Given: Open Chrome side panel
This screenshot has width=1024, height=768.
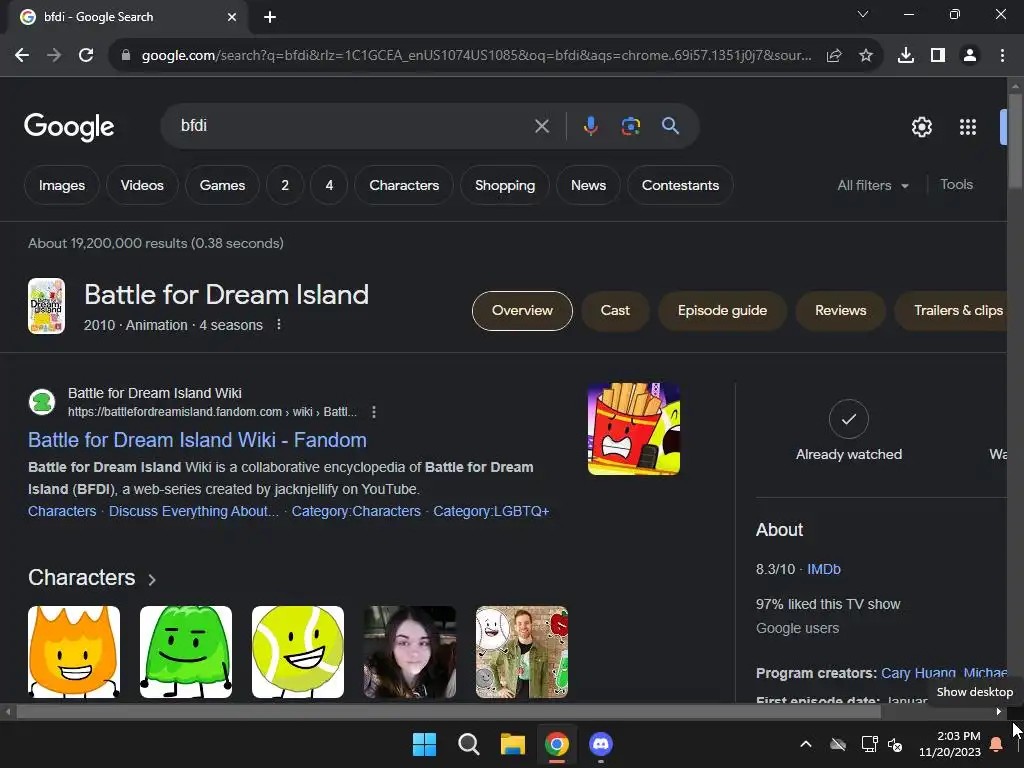Looking at the screenshot, I should pyautogui.click(x=938, y=56).
